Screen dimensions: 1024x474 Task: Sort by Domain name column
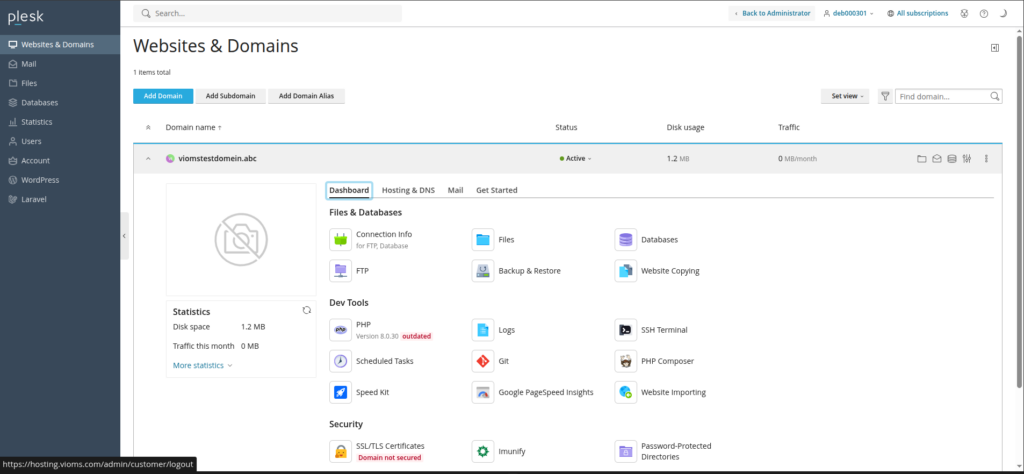coord(193,127)
